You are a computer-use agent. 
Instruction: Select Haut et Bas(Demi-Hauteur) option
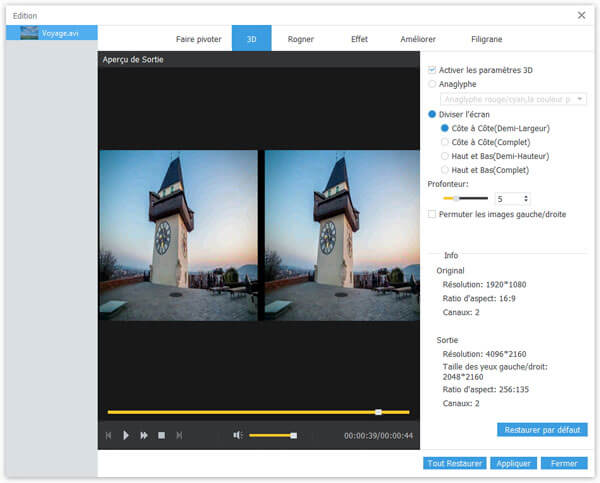(445, 156)
